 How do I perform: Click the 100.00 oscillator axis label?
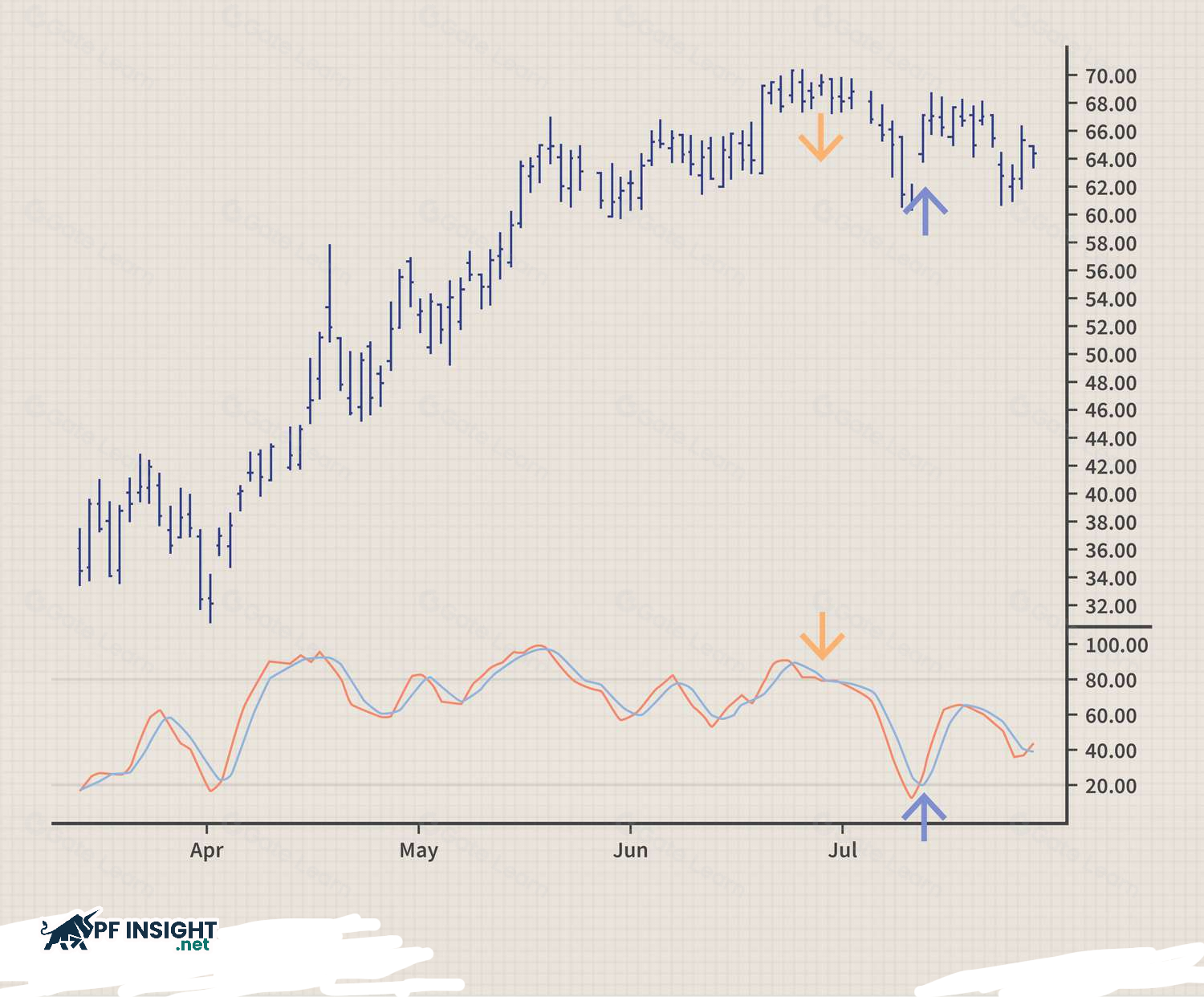(1116, 645)
